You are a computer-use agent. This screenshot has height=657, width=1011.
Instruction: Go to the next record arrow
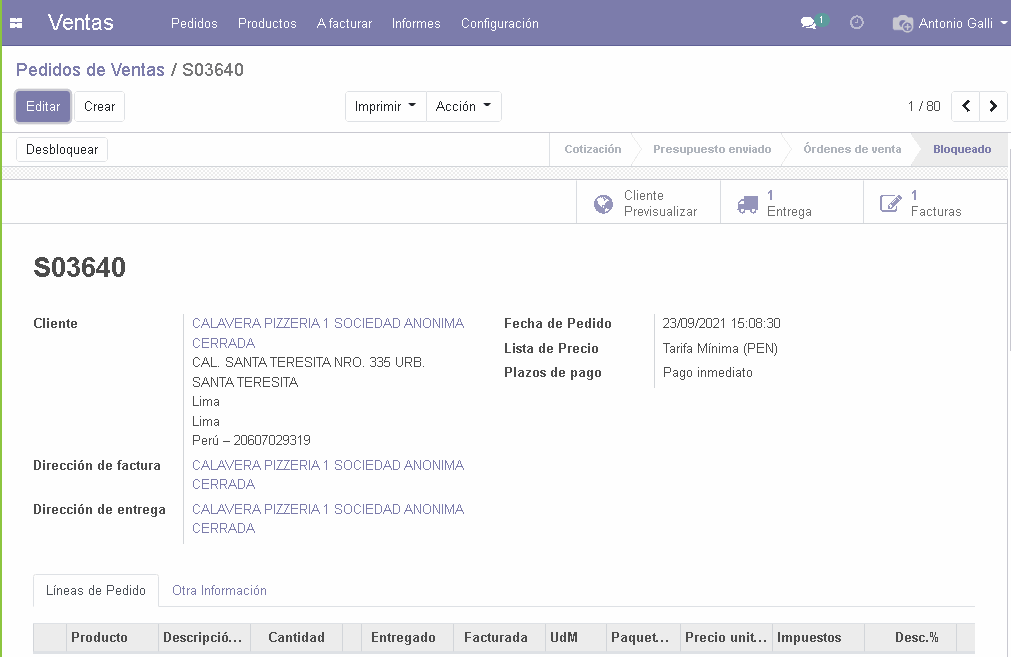coord(993,106)
